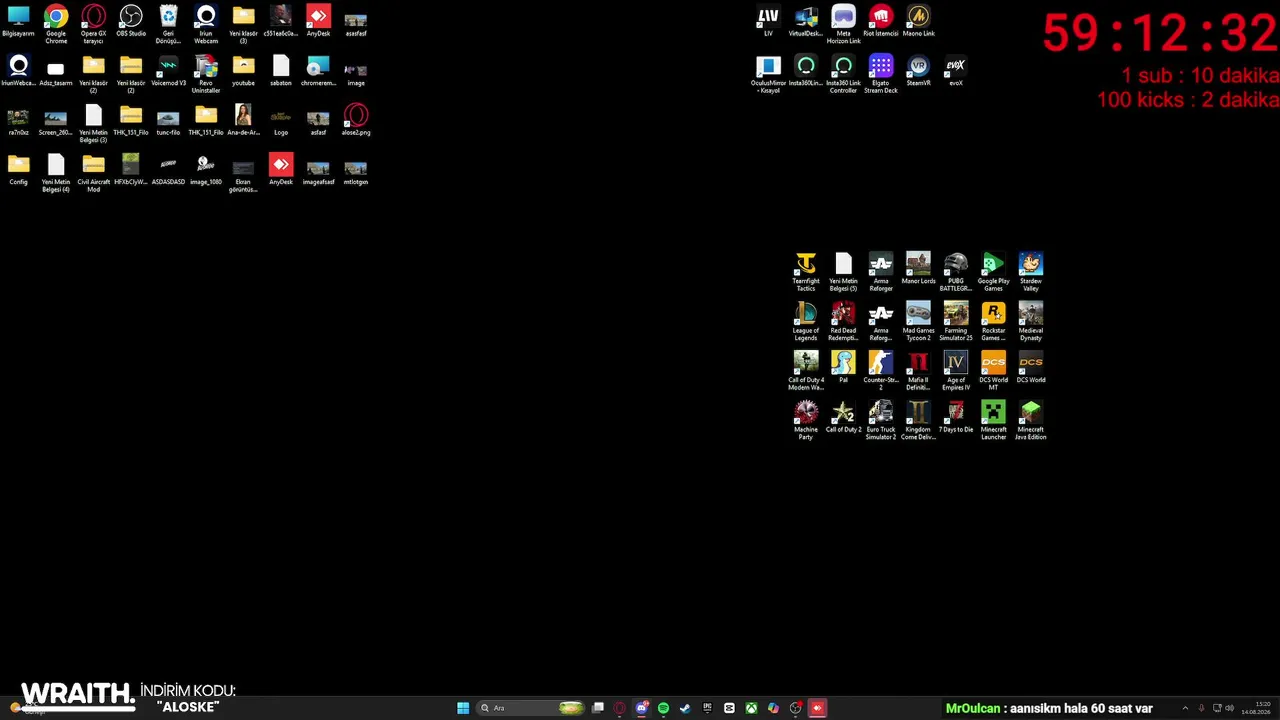Viewport: 1280px width, 720px height.
Task: Select the Euro Truck Simulator 2 shortcut
Action: [x=881, y=421]
